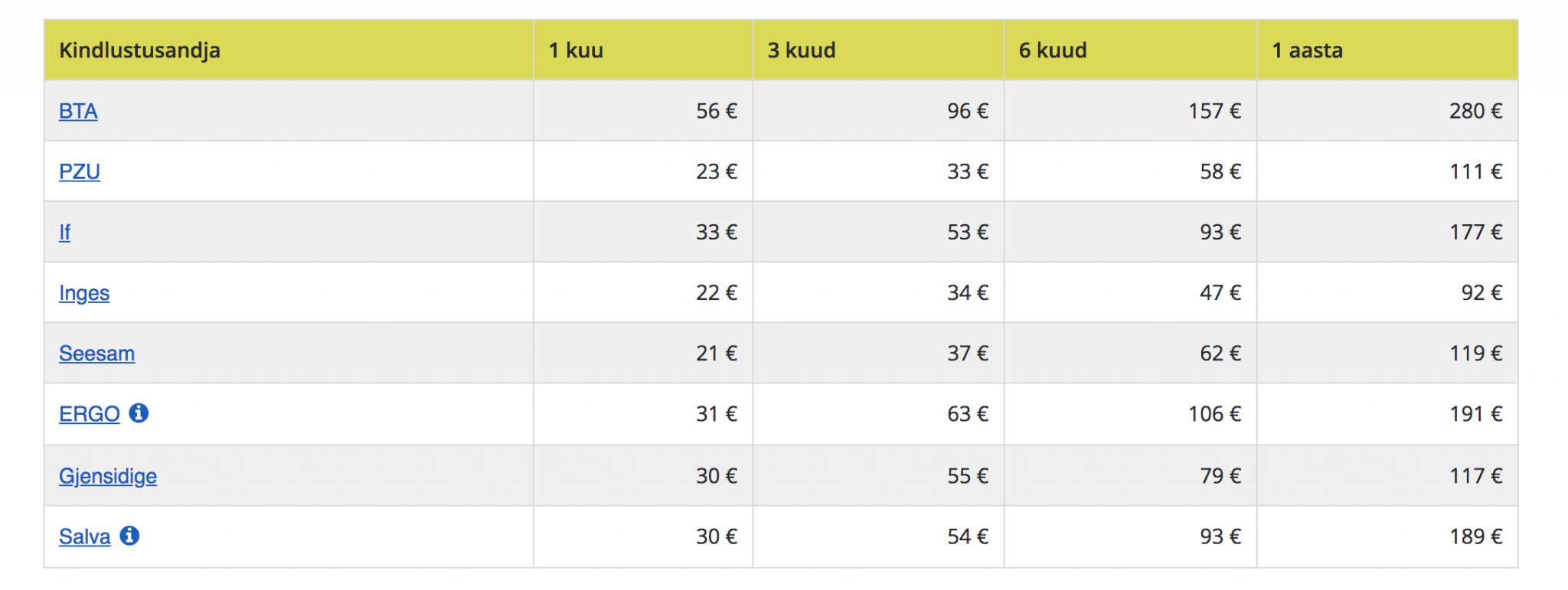Click the info icon beside Salva
Screen dimensions: 1568x590
coord(129,536)
